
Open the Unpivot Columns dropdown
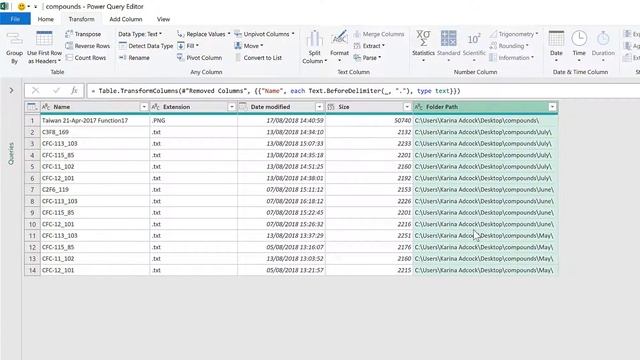[264, 34]
